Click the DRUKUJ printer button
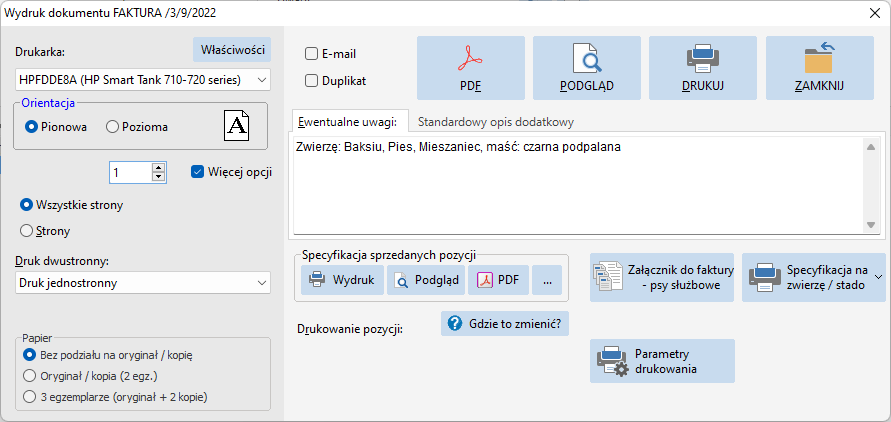The height and width of the screenshot is (422, 891). coord(703,68)
